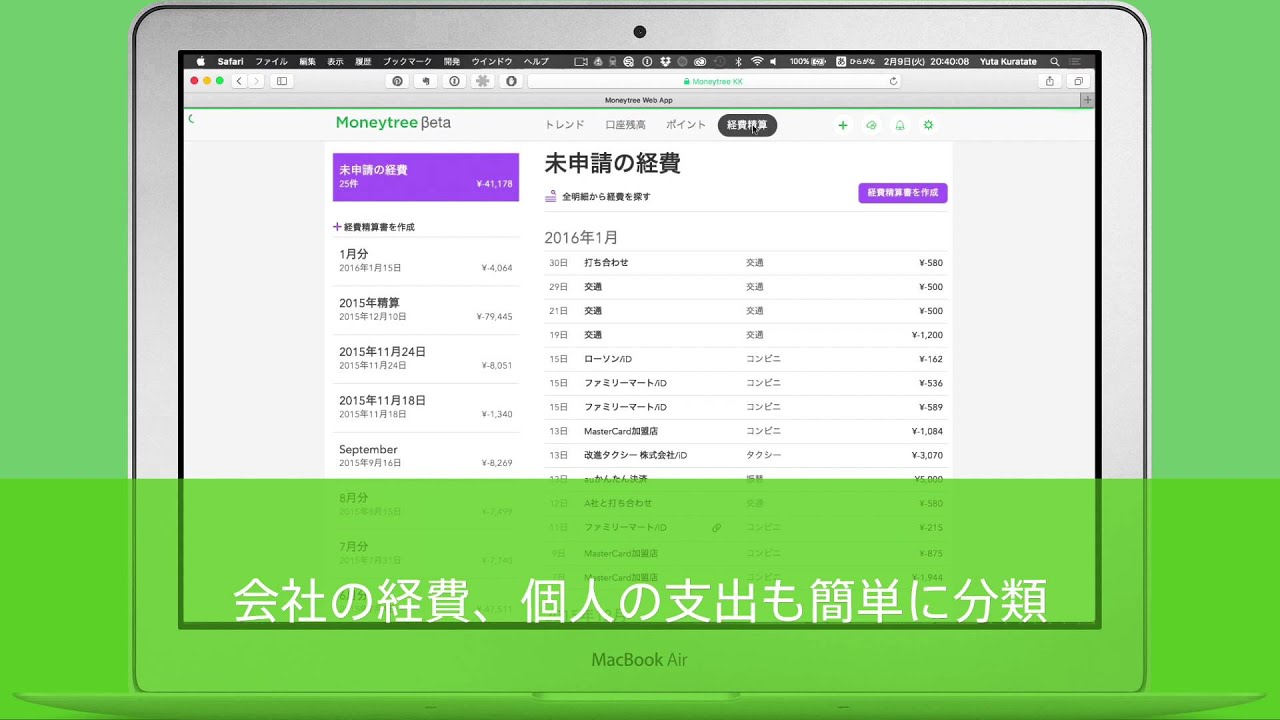Toggle Safari sidebar button
1280x720 pixels.
pyautogui.click(x=282, y=81)
